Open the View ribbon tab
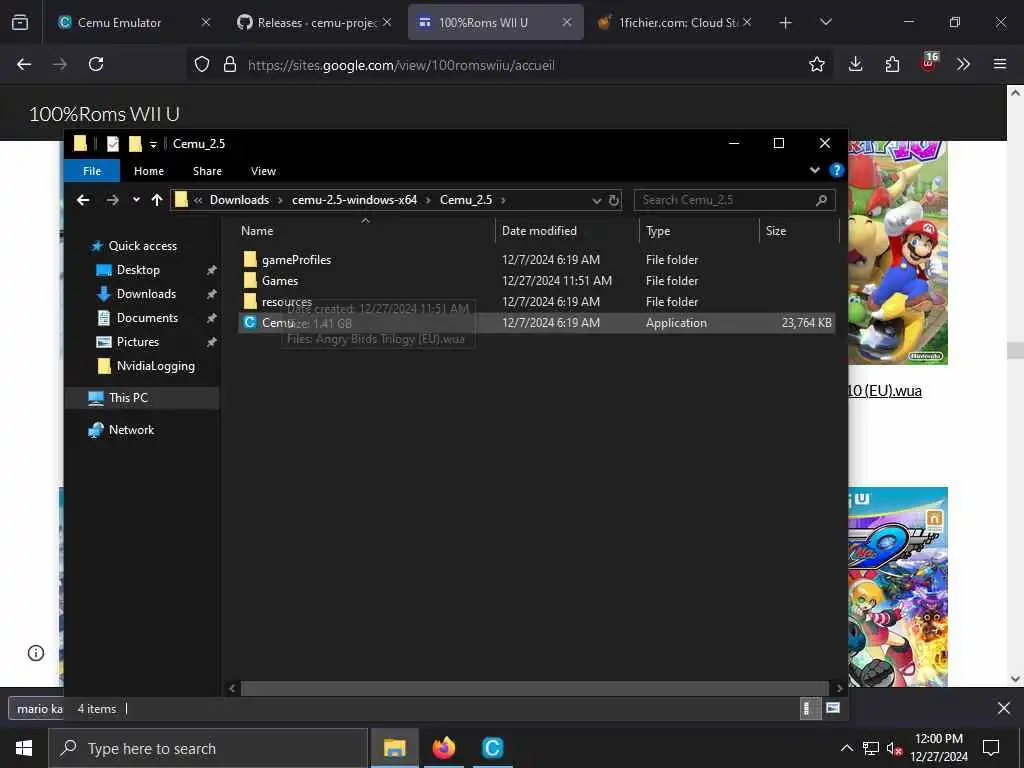1024x768 pixels. pos(263,170)
